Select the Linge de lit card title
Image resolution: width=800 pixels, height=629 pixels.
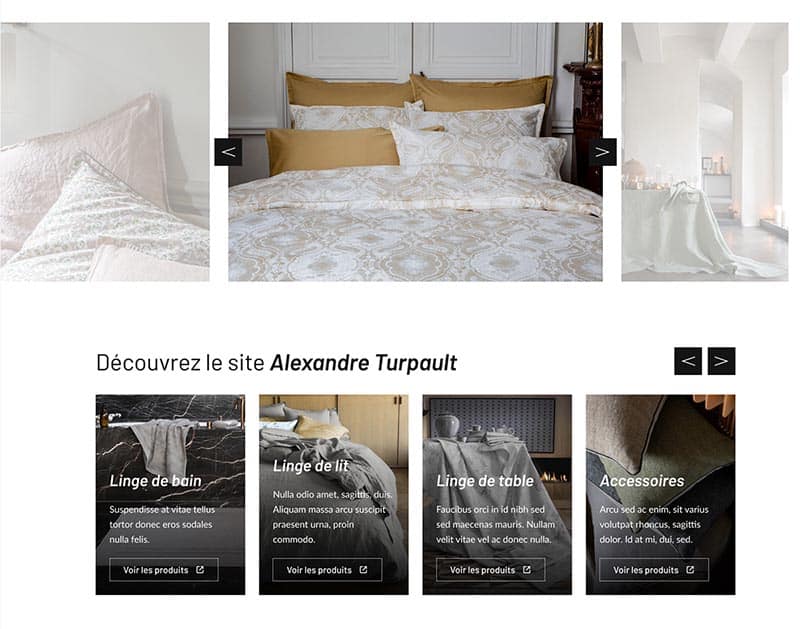(x=310, y=466)
